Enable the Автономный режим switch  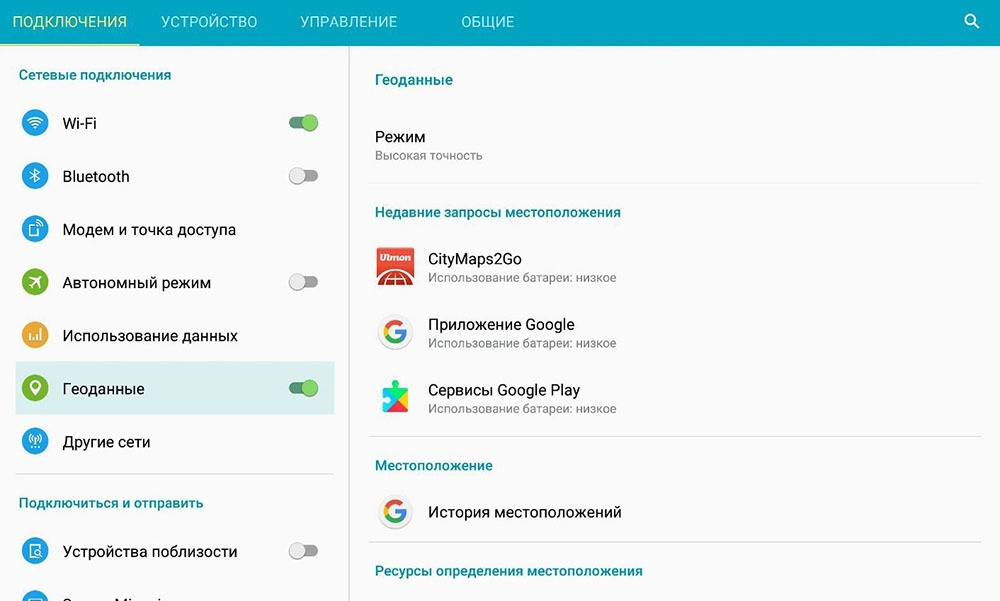(x=303, y=282)
